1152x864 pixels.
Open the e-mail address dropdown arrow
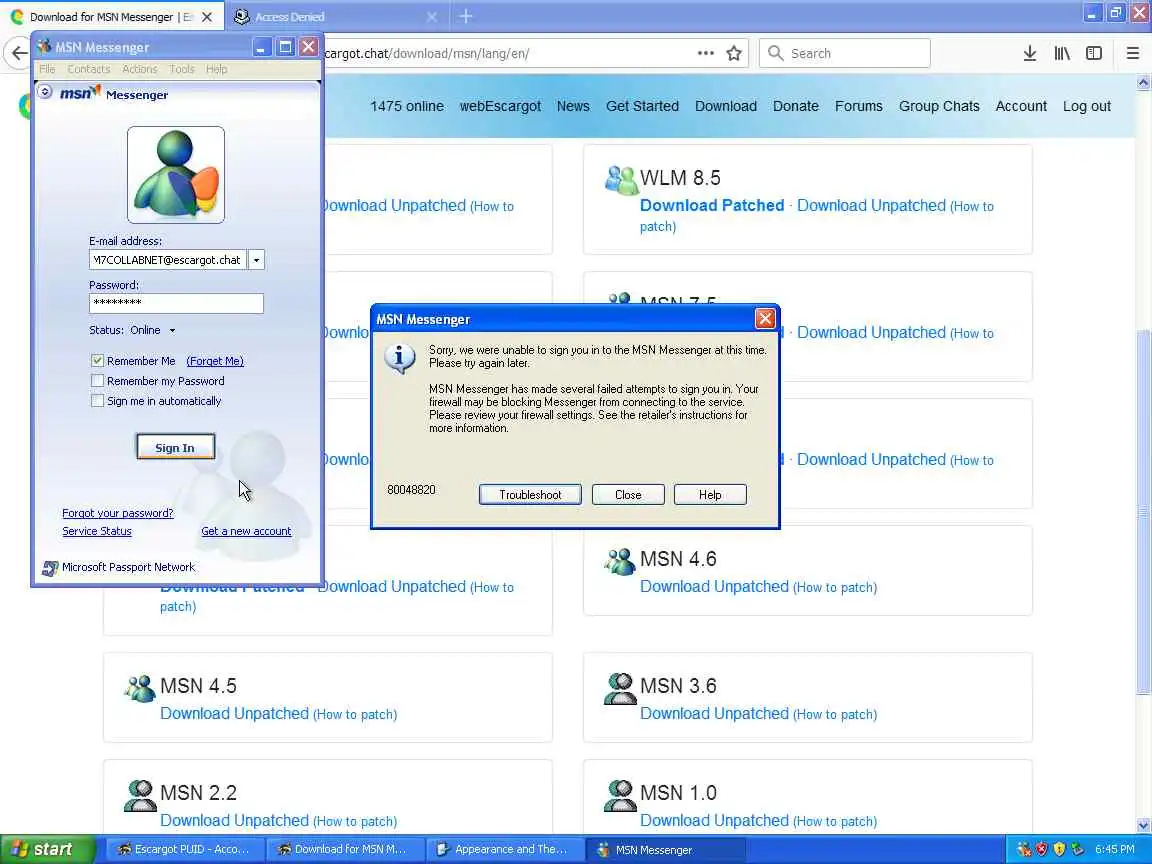[256, 260]
